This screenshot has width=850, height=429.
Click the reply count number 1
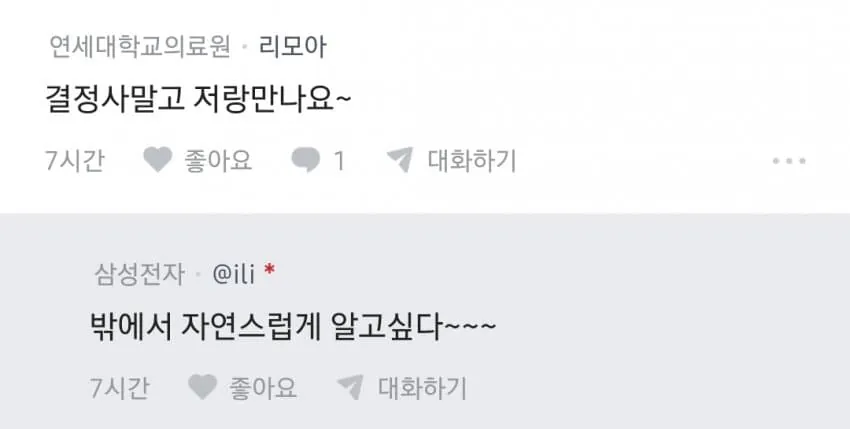tap(339, 161)
